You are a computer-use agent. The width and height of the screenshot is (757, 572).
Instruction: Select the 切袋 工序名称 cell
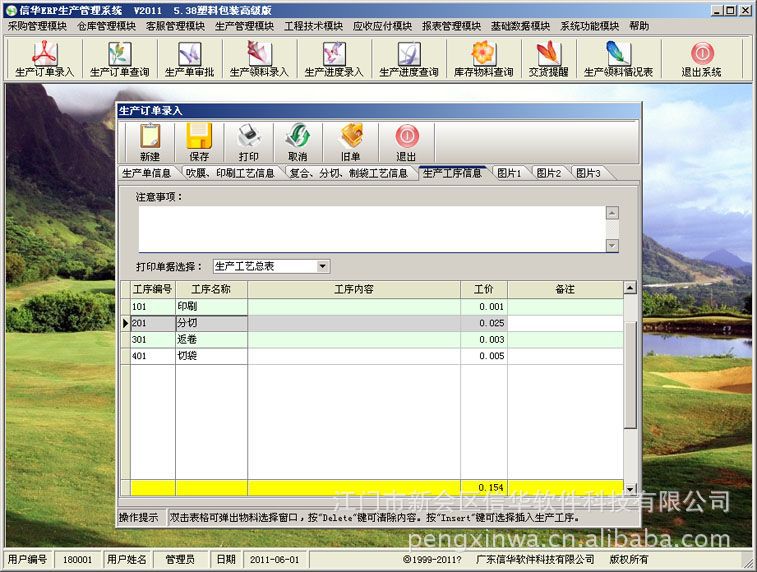click(211, 356)
